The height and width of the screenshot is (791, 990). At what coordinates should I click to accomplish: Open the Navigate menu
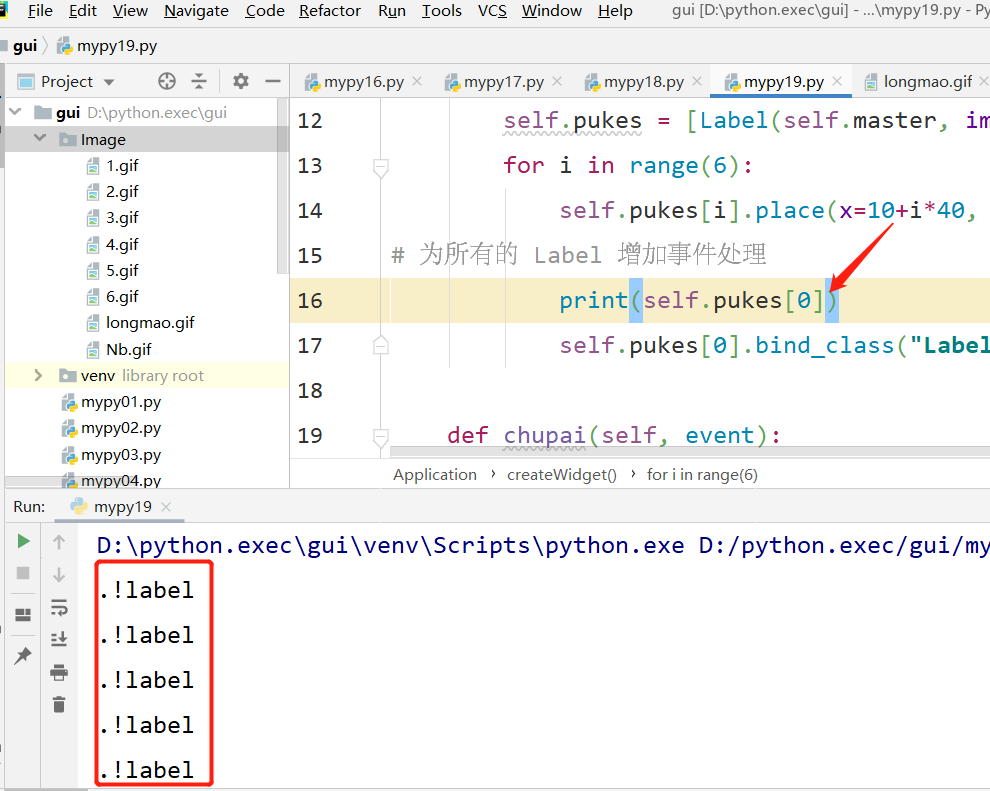[x=196, y=11]
